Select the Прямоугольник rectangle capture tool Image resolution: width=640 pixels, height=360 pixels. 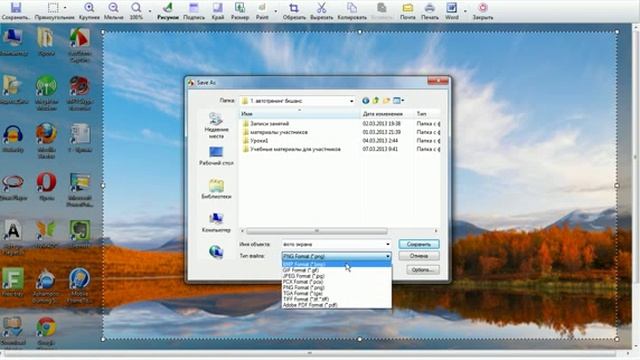pos(53,8)
